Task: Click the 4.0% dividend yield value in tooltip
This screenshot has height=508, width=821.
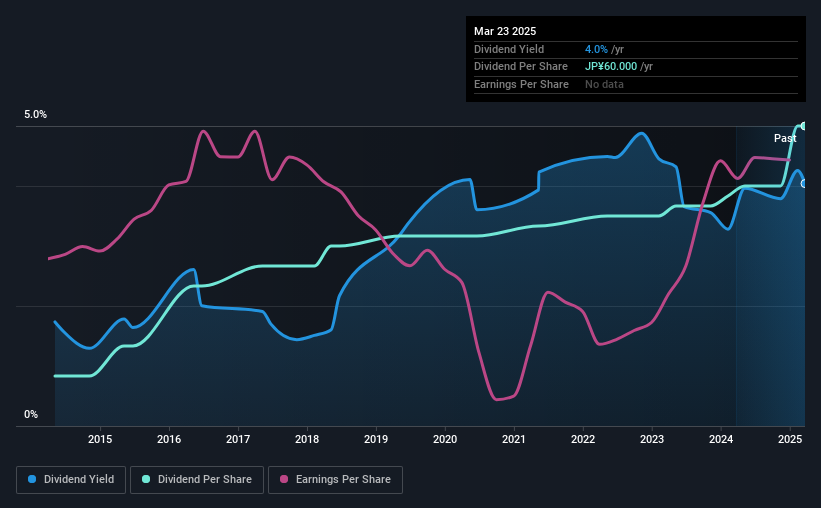Action: click(596, 49)
